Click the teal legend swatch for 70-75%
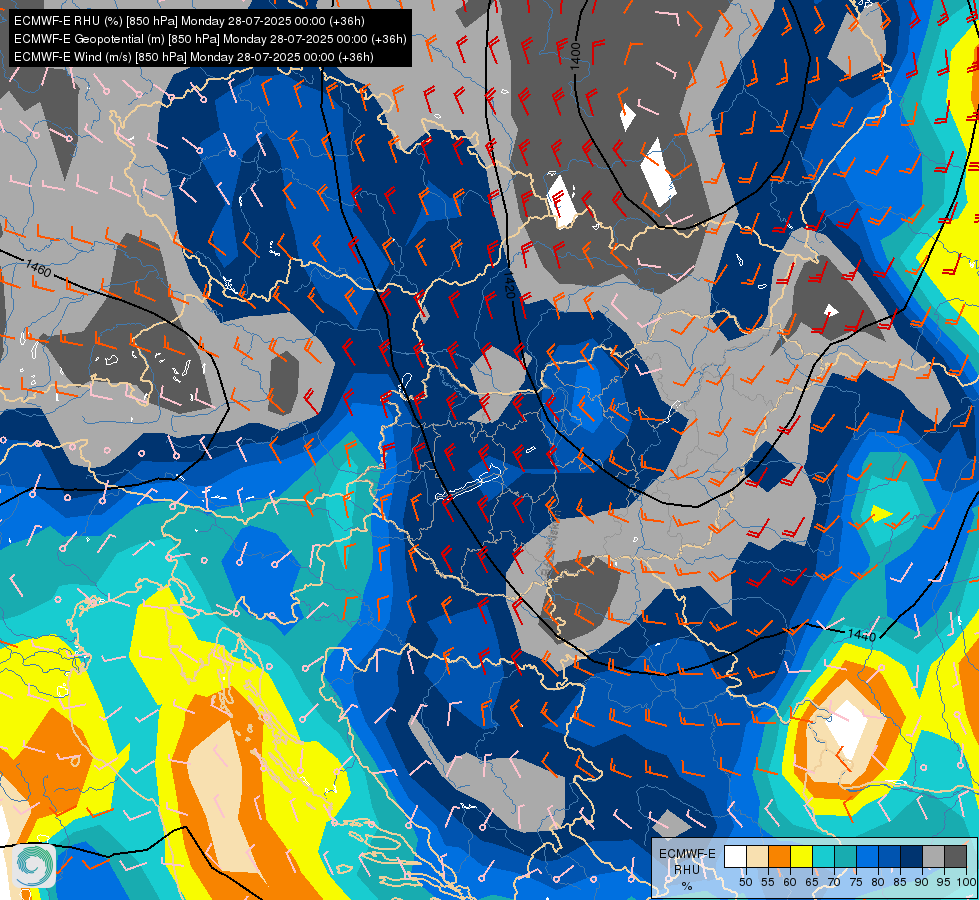The height and width of the screenshot is (900, 979). pyautogui.click(x=845, y=856)
